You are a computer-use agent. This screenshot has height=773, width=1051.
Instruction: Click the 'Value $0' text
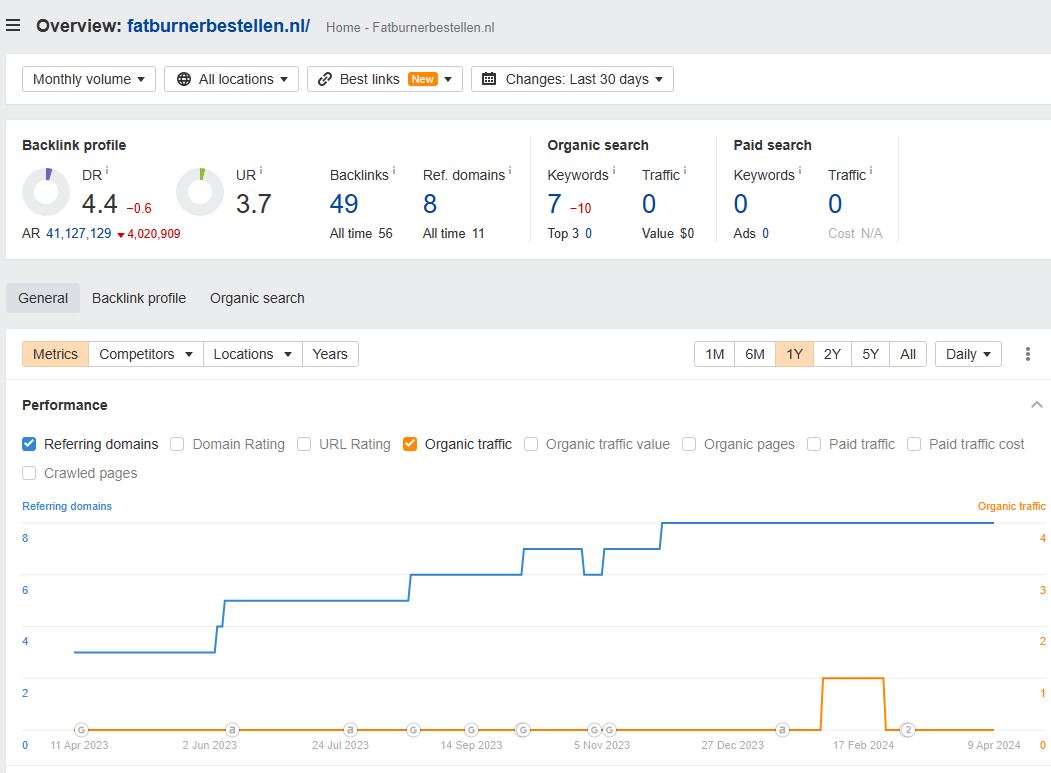click(x=668, y=233)
